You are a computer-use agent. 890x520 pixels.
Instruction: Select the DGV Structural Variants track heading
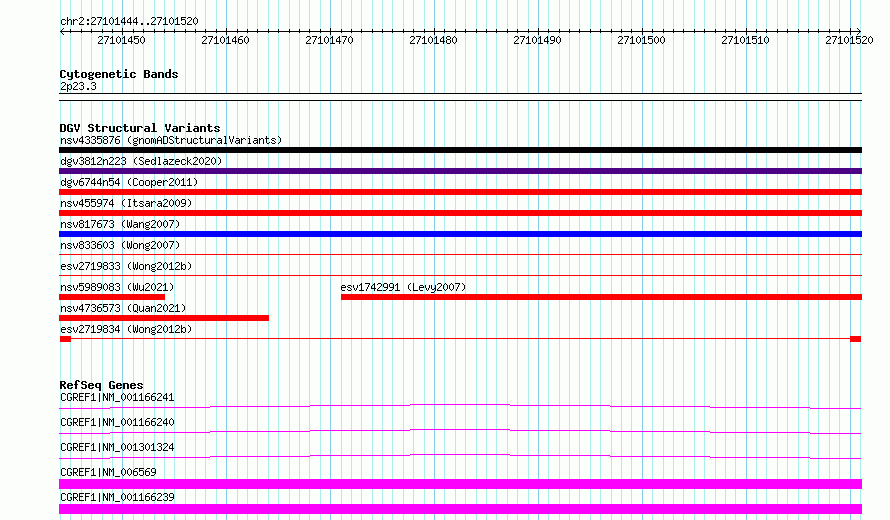pos(140,128)
